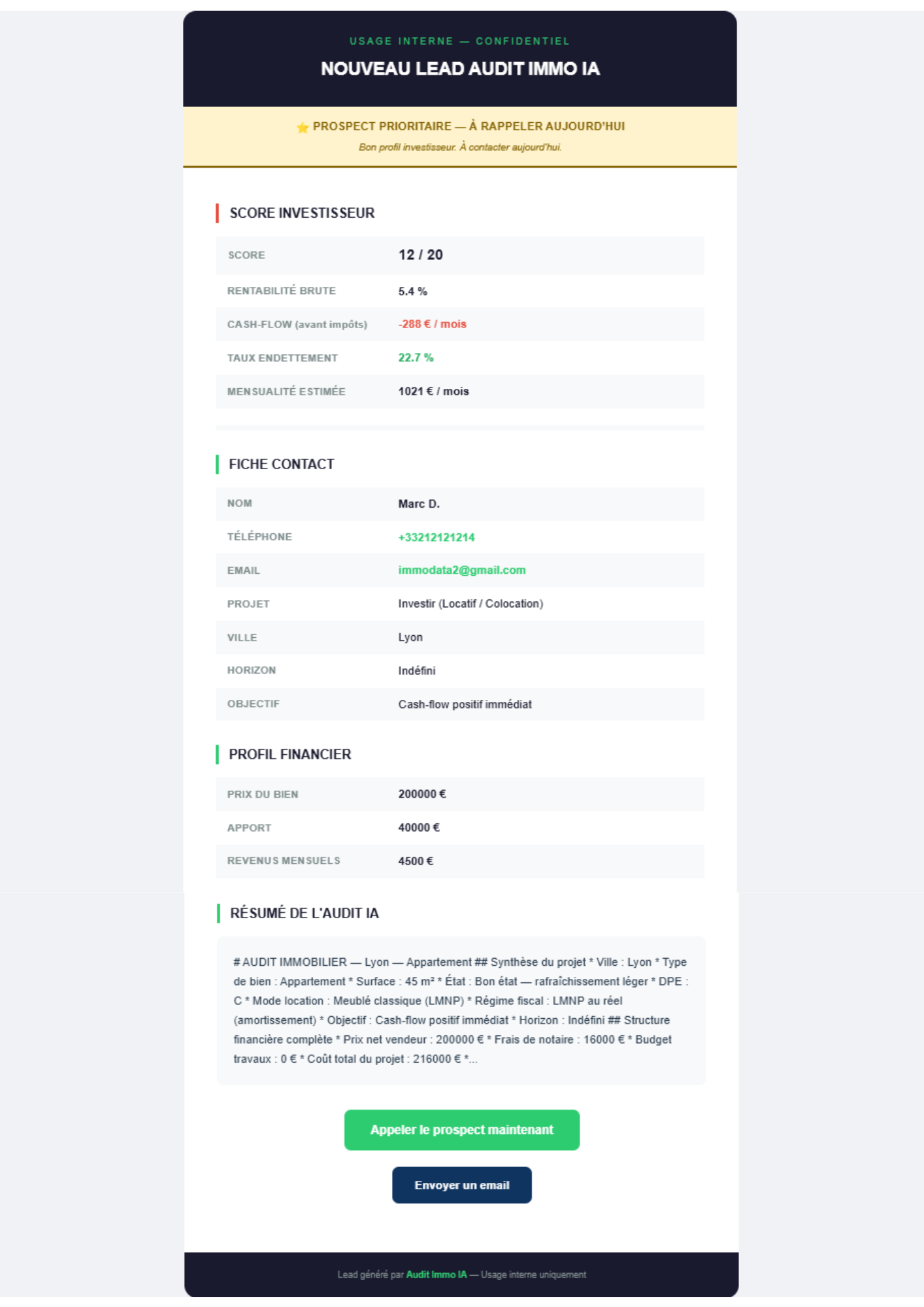Select the contact name Marc D.
This screenshot has height=1307, width=924.
tap(419, 504)
